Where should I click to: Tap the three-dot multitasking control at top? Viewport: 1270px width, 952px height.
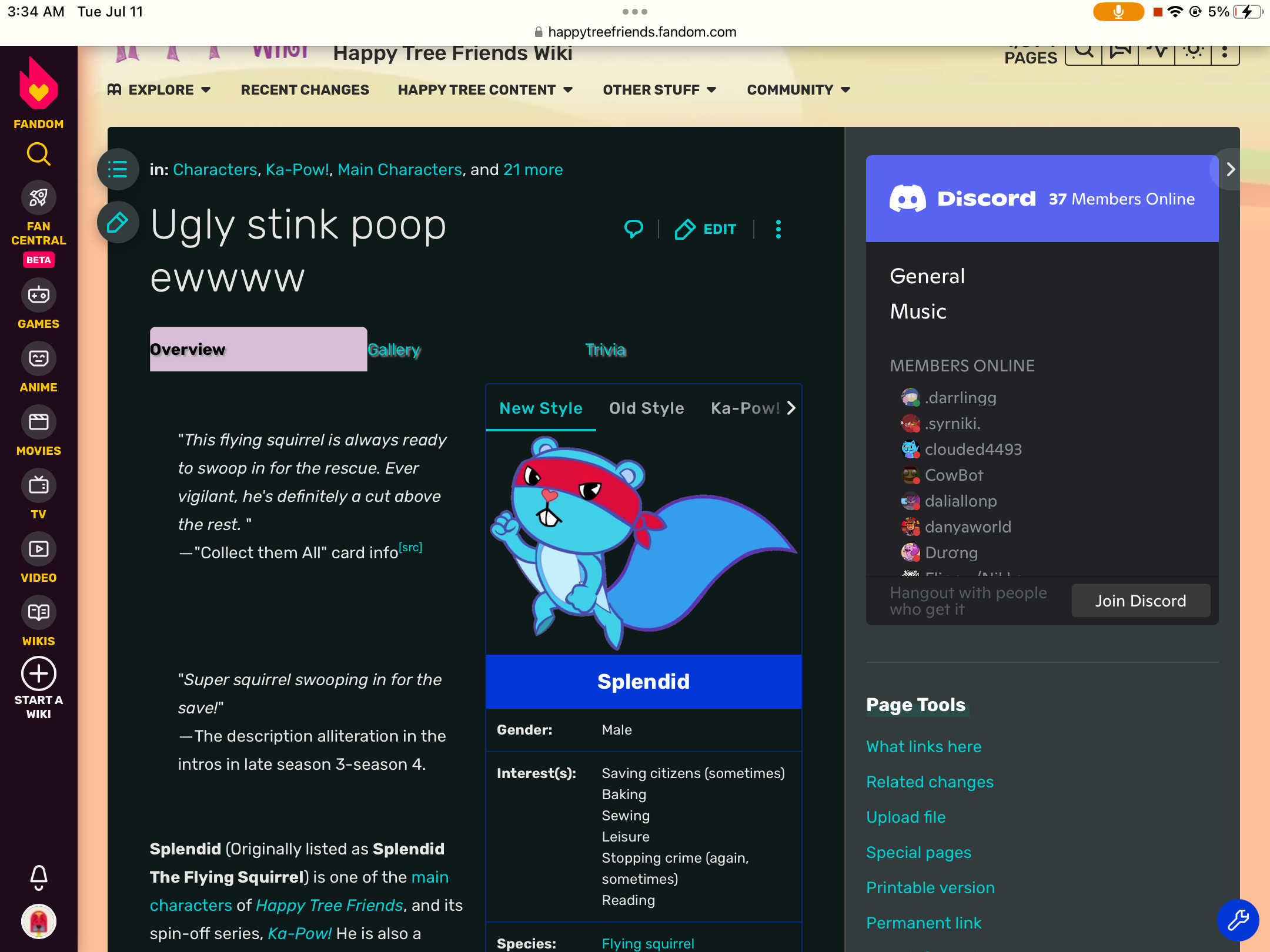(635, 12)
